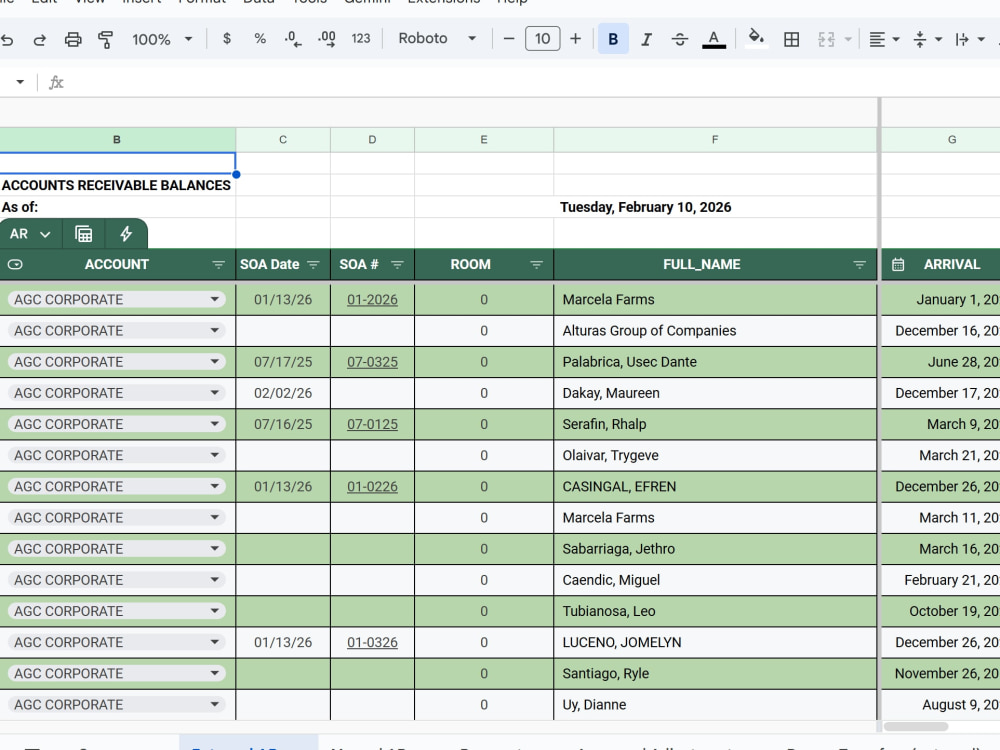This screenshot has width=1000, height=750.
Task: Toggle bold formatting
Action: click(613, 39)
